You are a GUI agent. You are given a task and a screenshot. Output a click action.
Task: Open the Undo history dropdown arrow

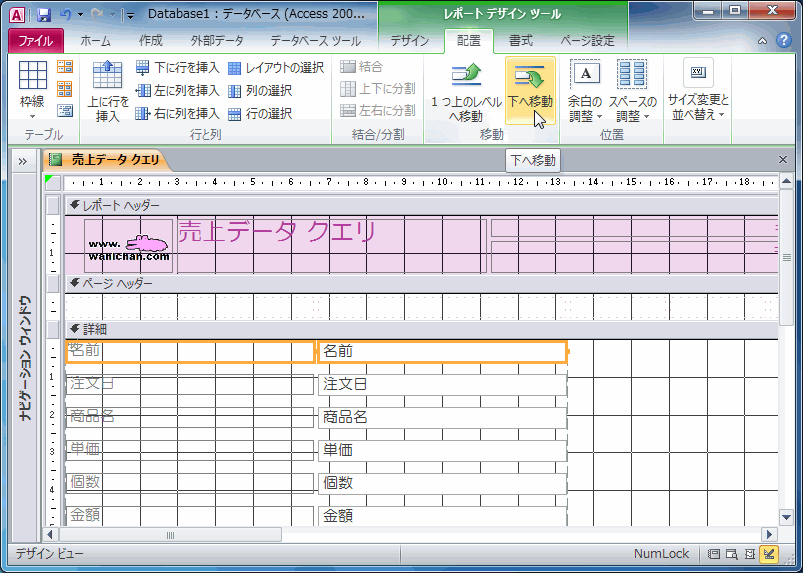pyautogui.click(x=80, y=15)
